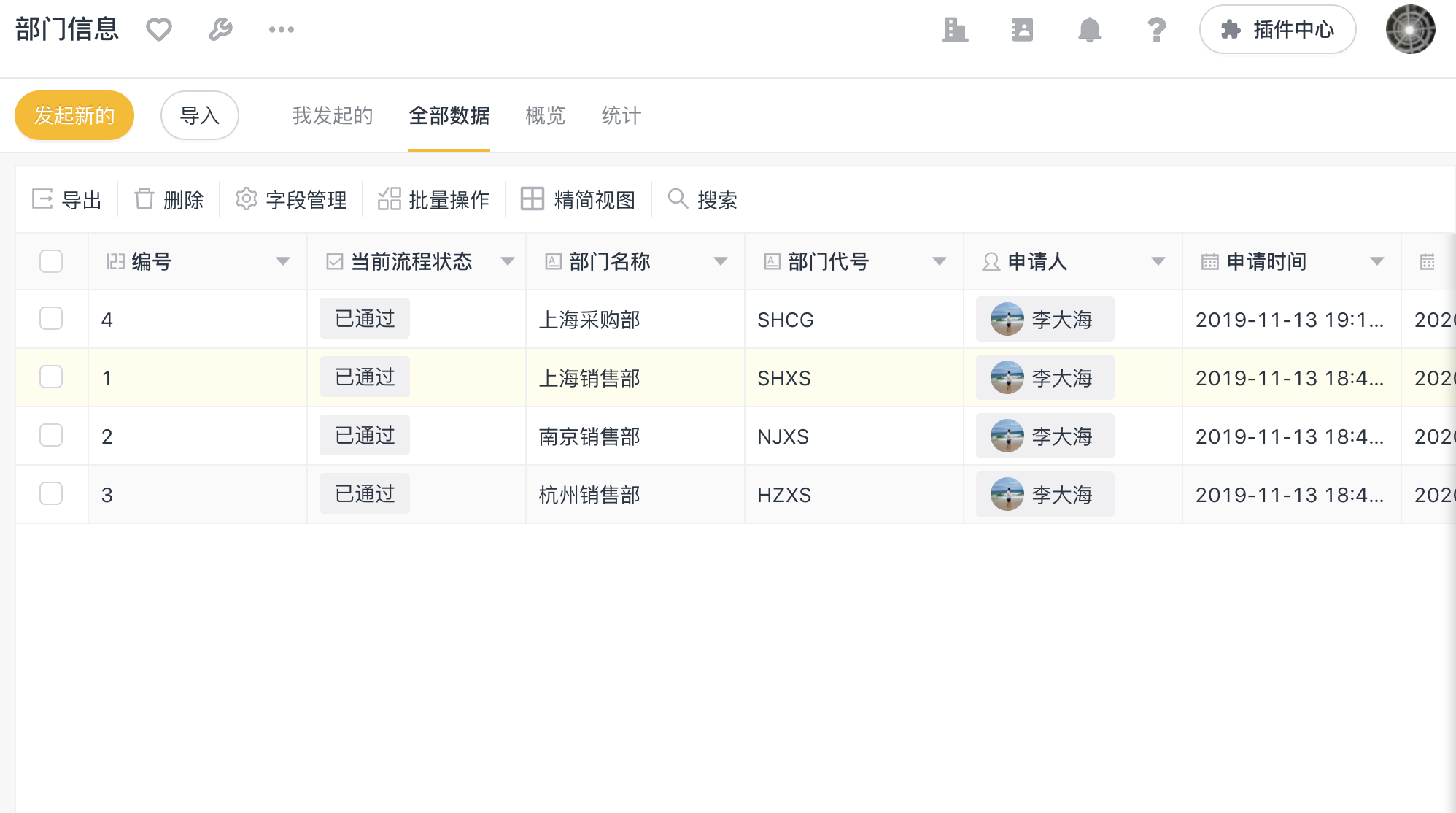Viewport: 1456px width, 813px height.
Task: Click 已通过 status in 南京销售部 row
Action: [x=365, y=435]
